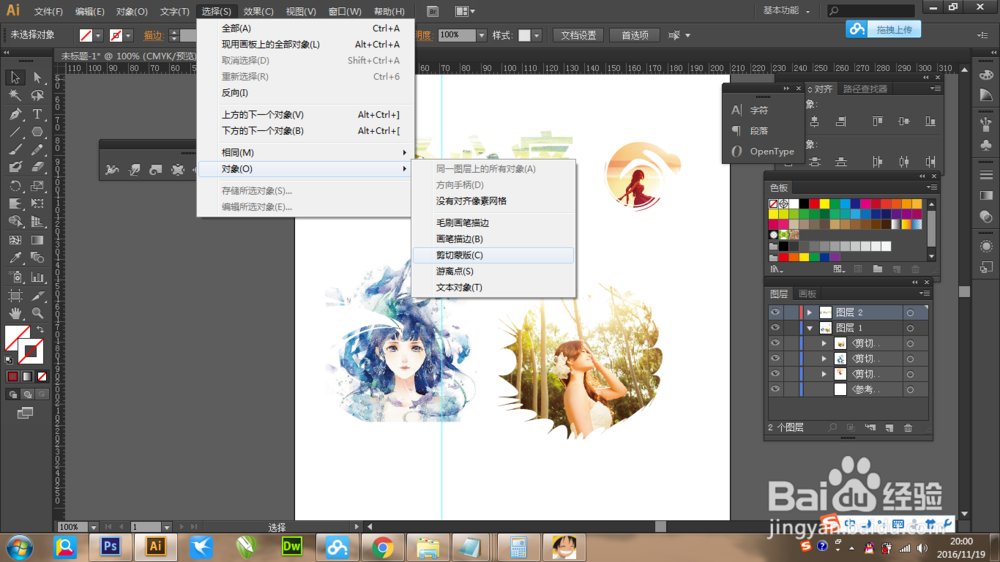The image size is (1000, 562).
Task: Open the fill color dropdown arrow
Action: (98, 36)
